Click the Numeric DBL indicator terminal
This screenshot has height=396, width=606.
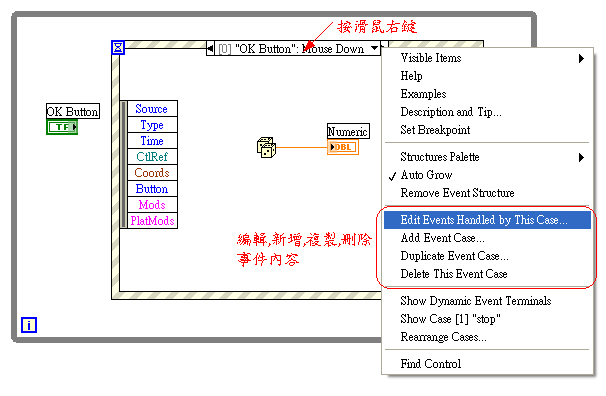pyautogui.click(x=343, y=147)
